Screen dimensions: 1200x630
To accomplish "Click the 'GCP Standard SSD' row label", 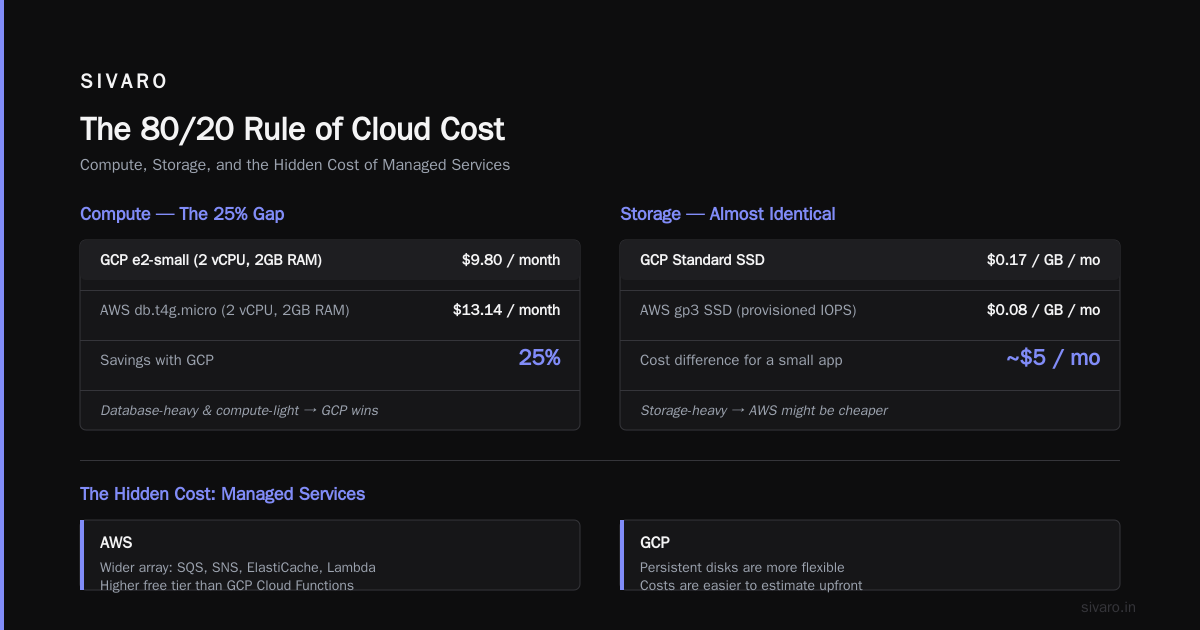I will (702, 260).
